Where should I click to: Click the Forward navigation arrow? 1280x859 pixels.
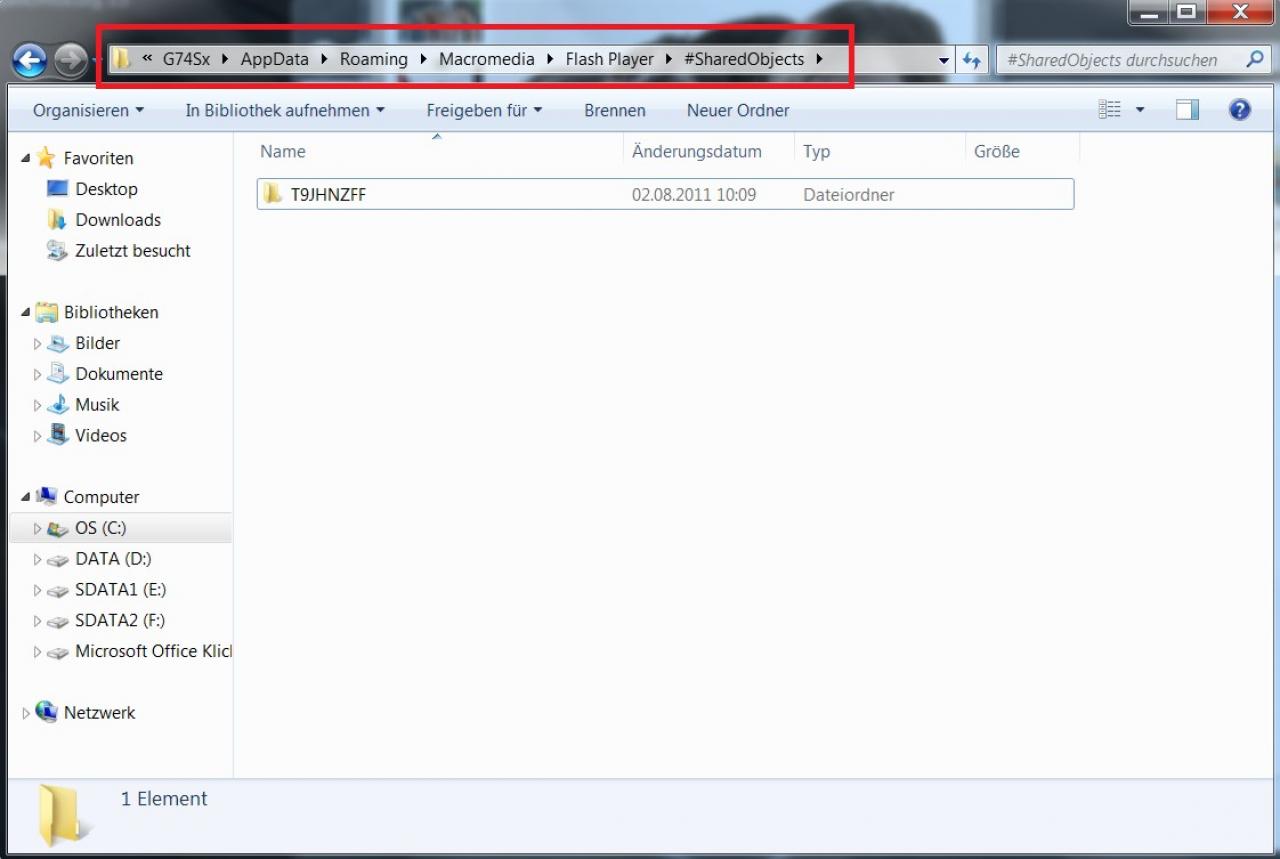click(x=70, y=60)
